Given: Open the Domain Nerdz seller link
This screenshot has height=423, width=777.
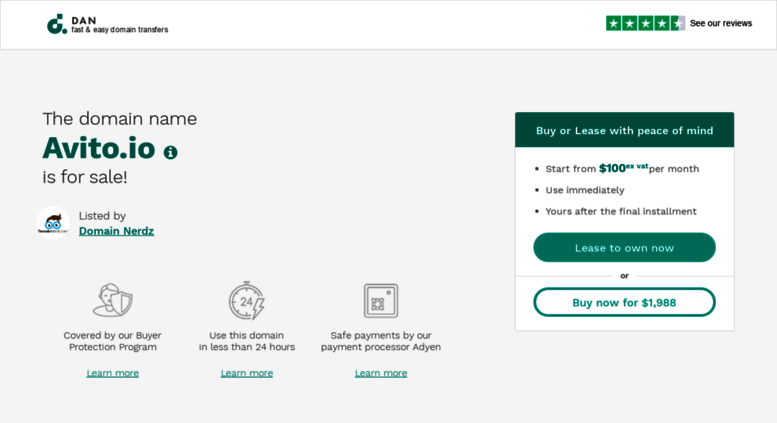Looking at the screenshot, I should (116, 231).
